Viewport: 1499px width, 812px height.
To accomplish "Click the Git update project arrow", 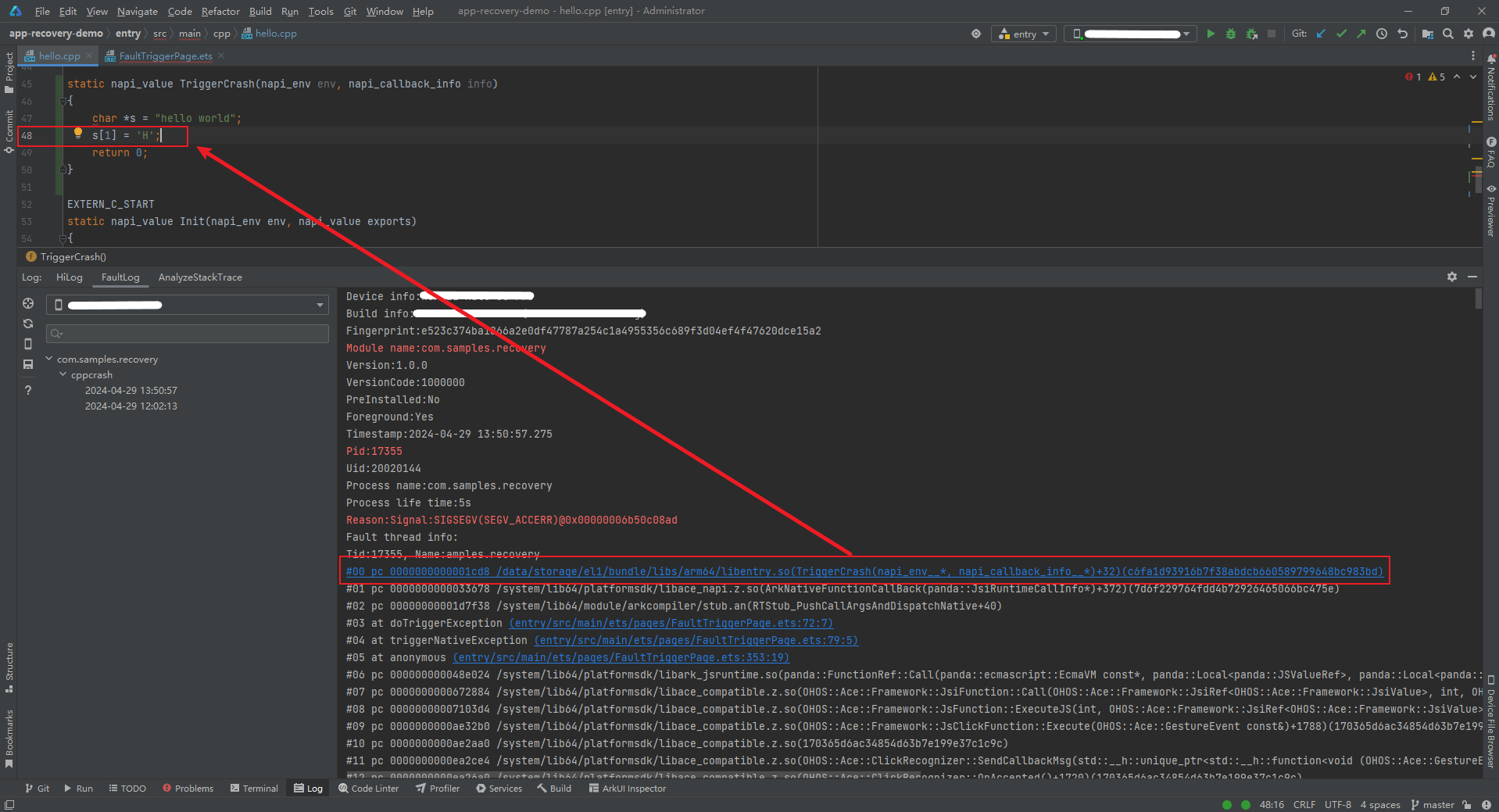I will pos(1321,34).
